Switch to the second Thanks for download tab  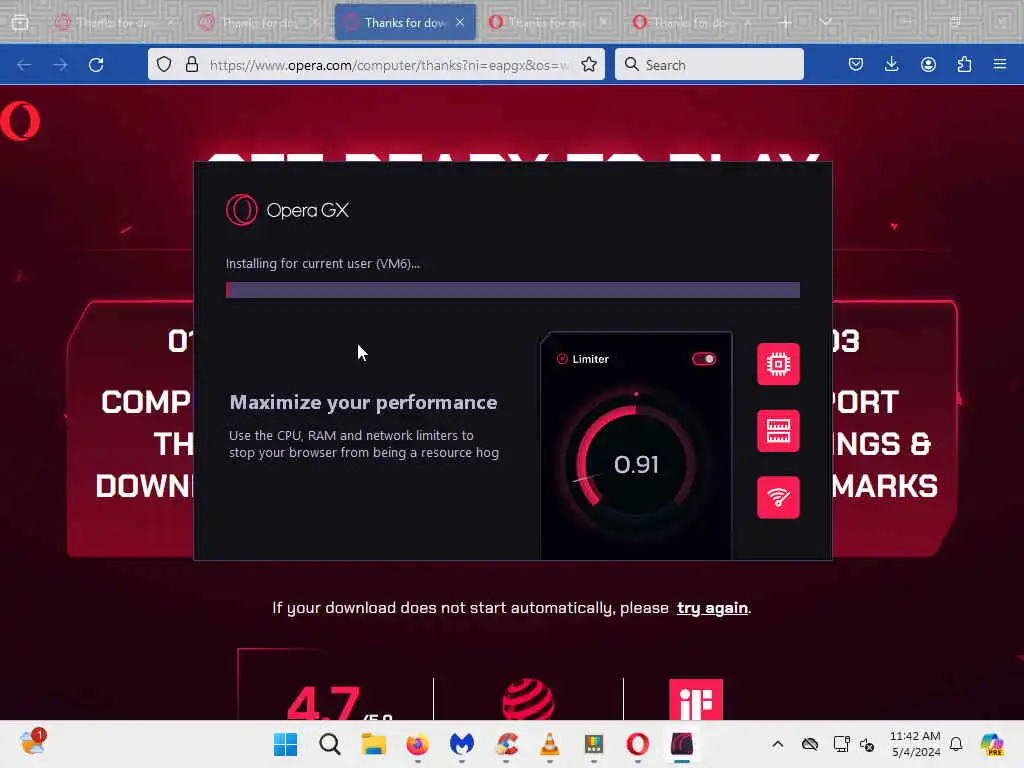(x=256, y=22)
